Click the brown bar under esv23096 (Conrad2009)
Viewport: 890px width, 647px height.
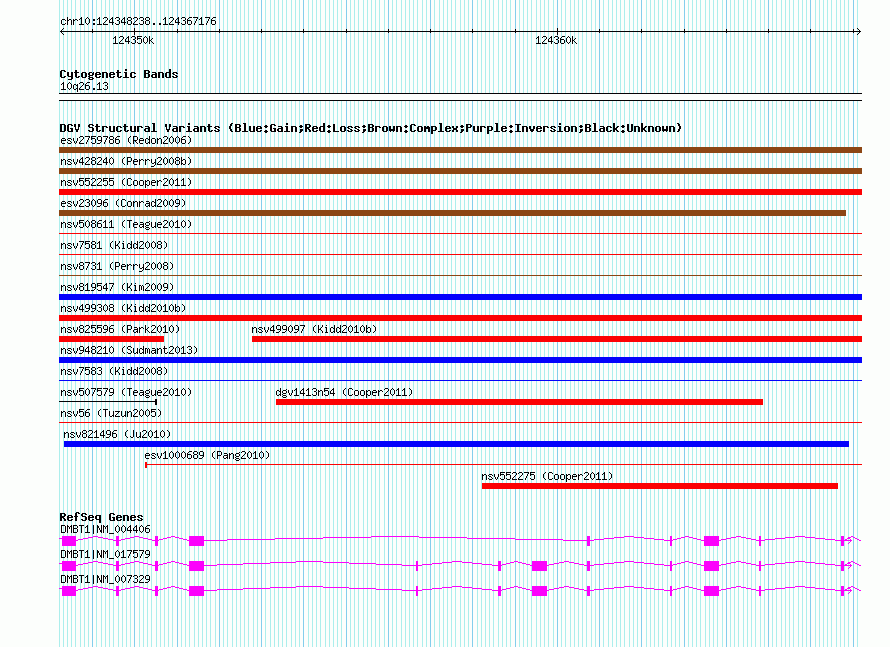point(452,213)
